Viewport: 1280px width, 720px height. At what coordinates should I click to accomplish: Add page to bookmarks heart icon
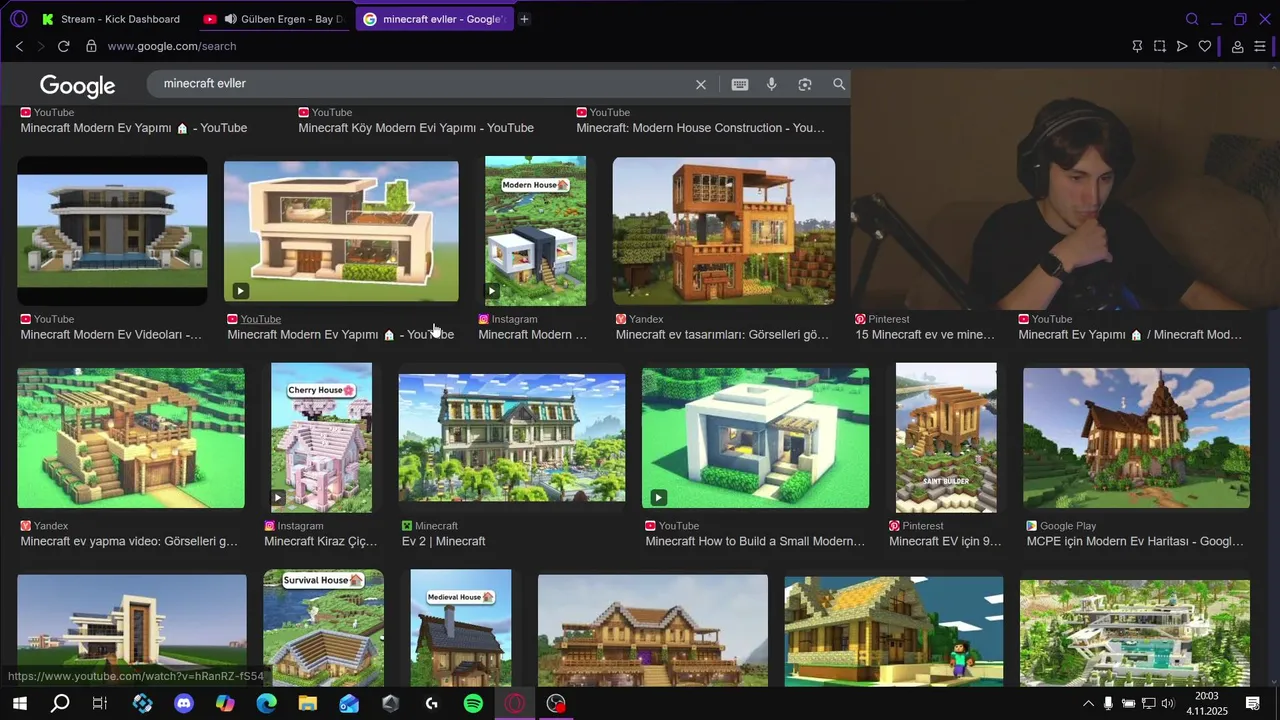(1205, 46)
